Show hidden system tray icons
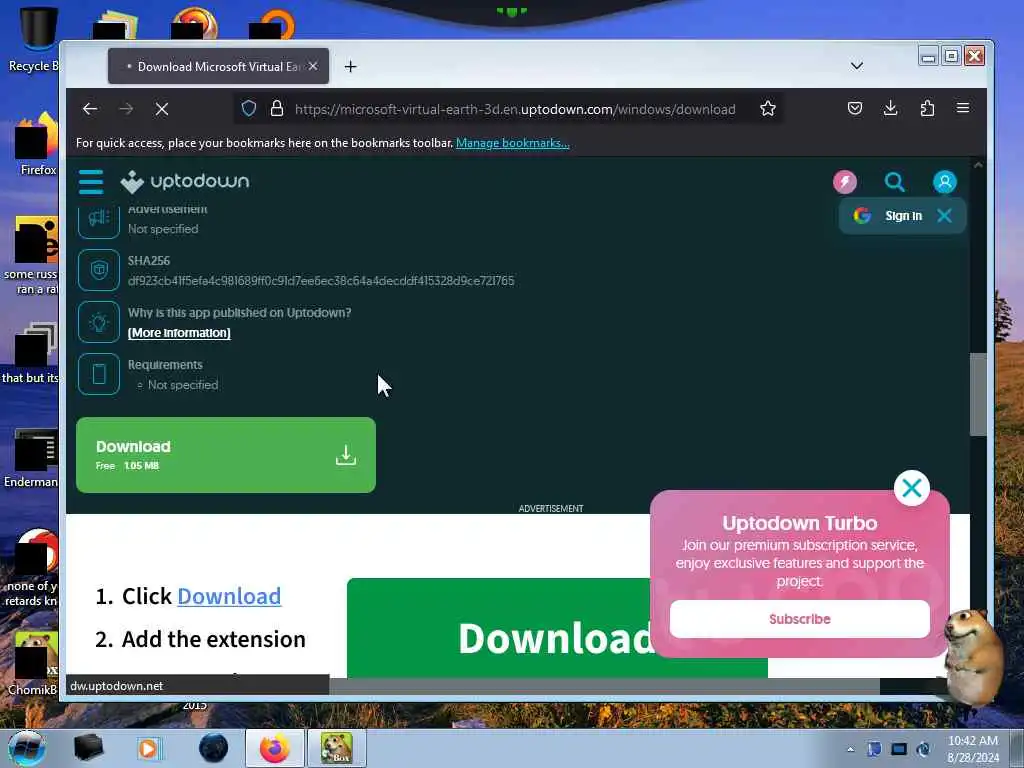The width and height of the screenshot is (1024, 768). pos(850,749)
